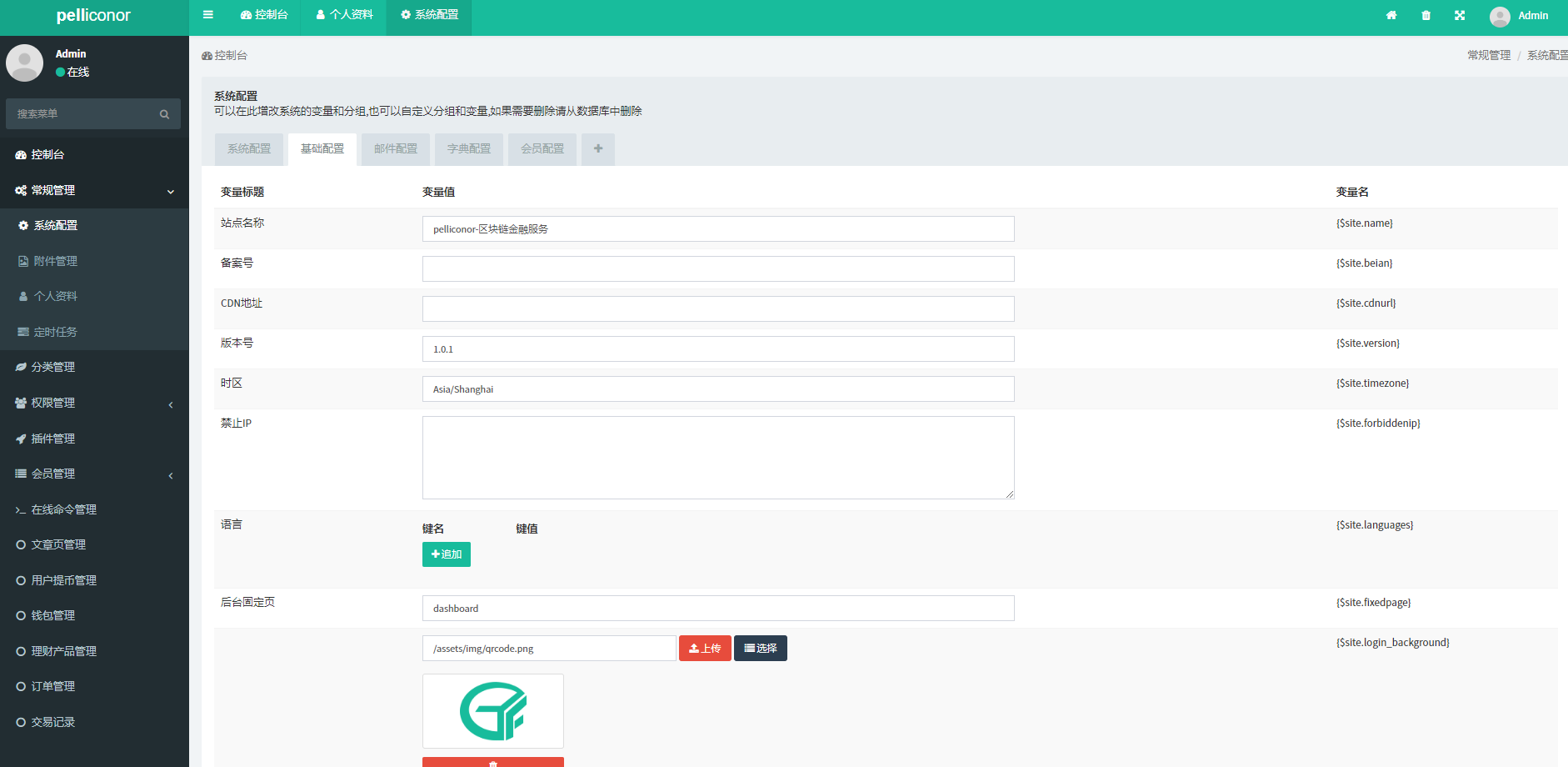Select the 会员配置 config tab
The height and width of the screenshot is (767, 1568).
pos(542,149)
